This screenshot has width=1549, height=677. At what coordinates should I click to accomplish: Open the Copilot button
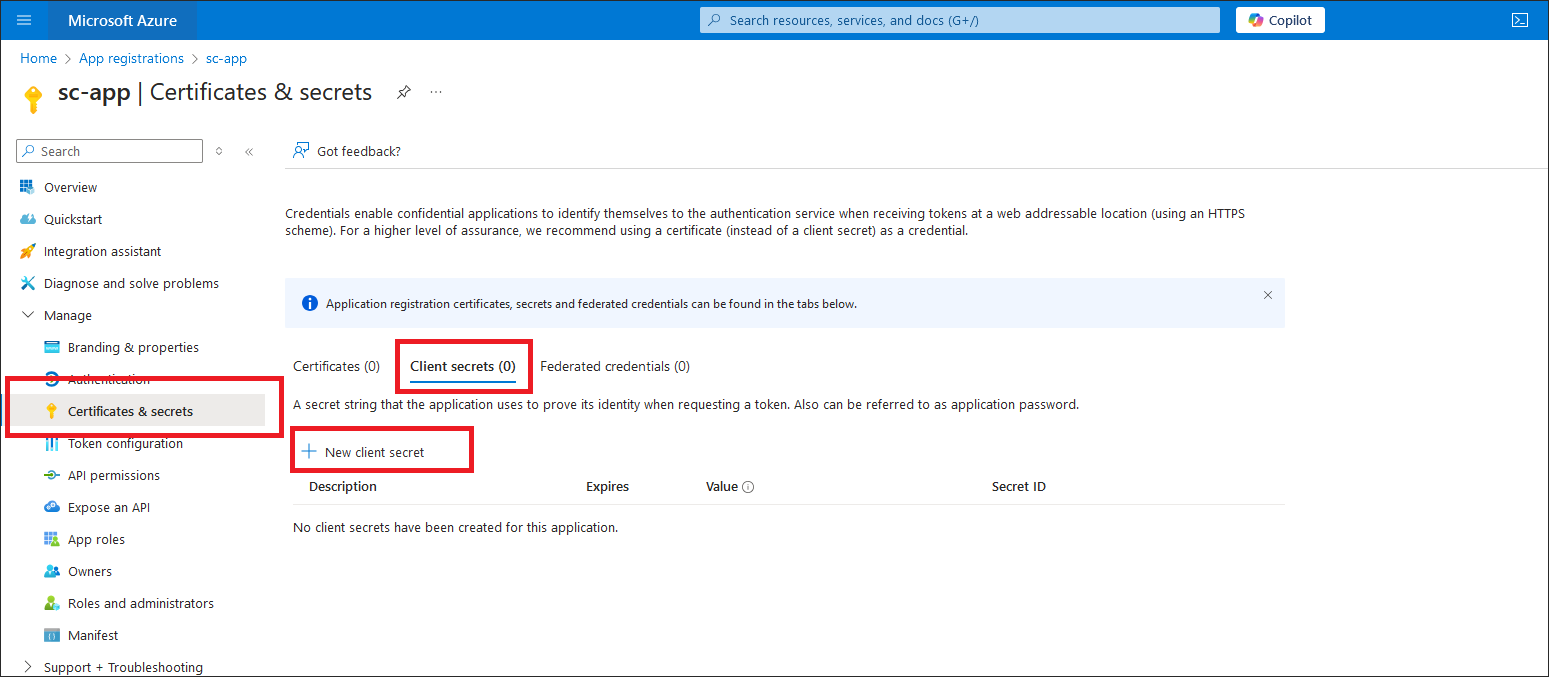[x=1280, y=20]
